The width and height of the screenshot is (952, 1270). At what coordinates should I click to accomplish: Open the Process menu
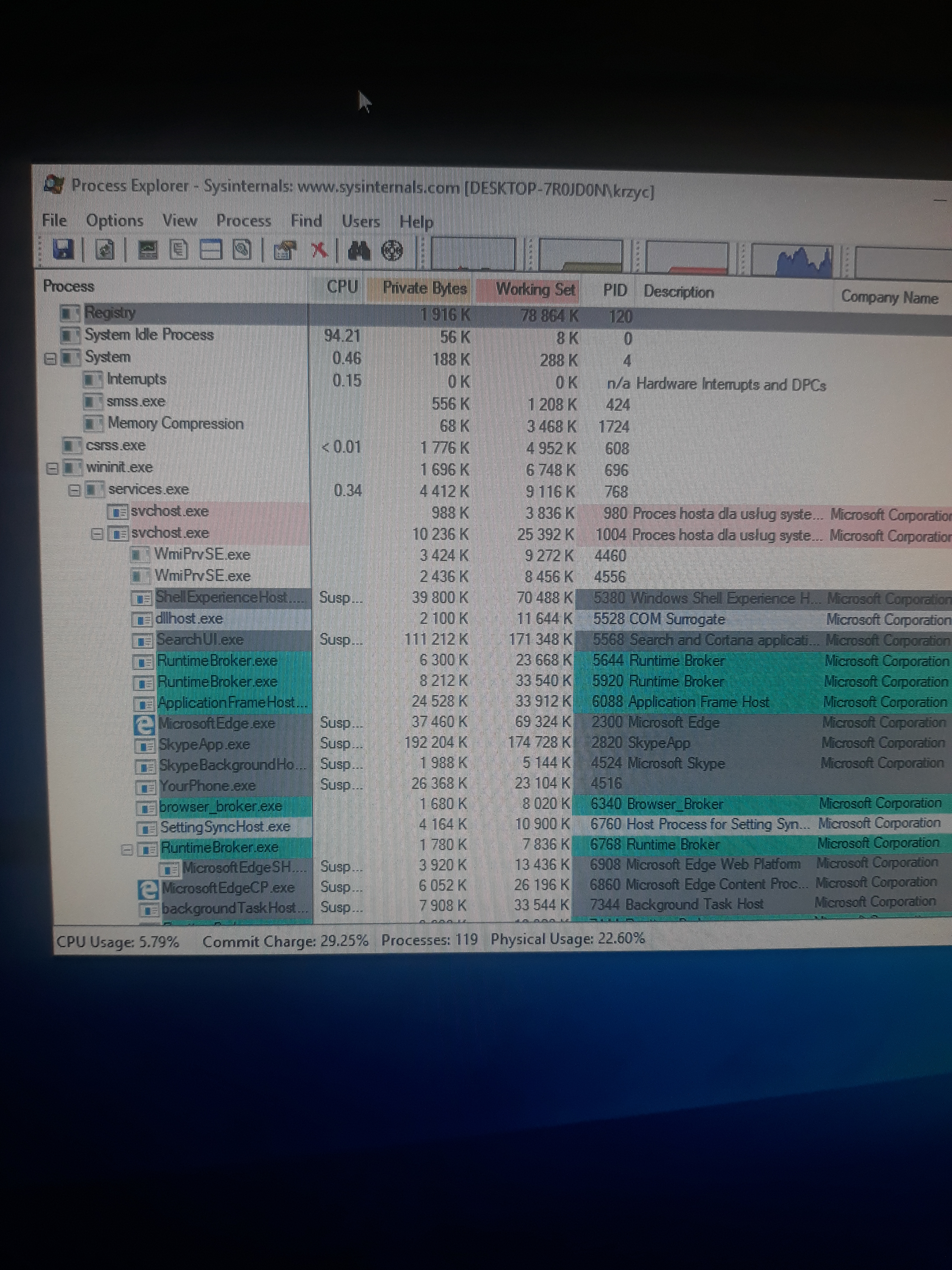click(x=243, y=221)
